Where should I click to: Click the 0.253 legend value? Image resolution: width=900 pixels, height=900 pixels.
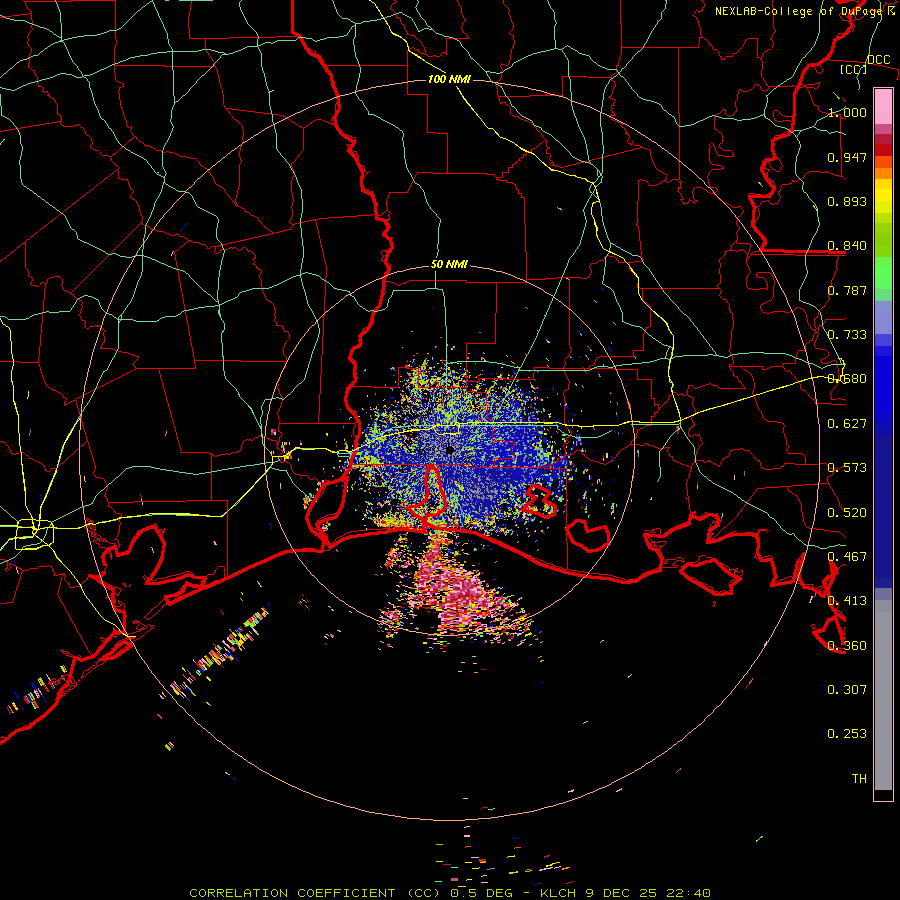tap(847, 734)
